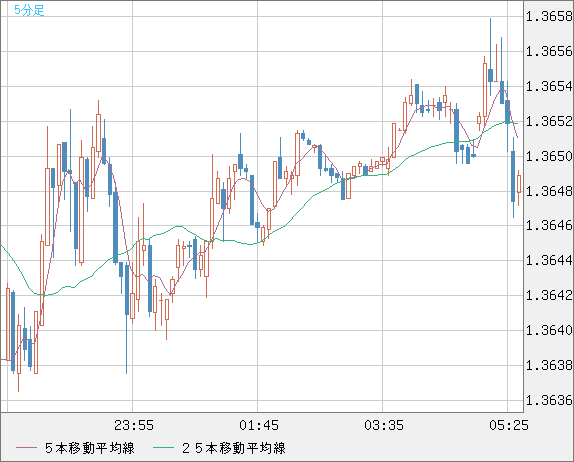Click the 1.3652 price axis label
The height and width of the screenshot is (462, 574).
click(549, 121)
